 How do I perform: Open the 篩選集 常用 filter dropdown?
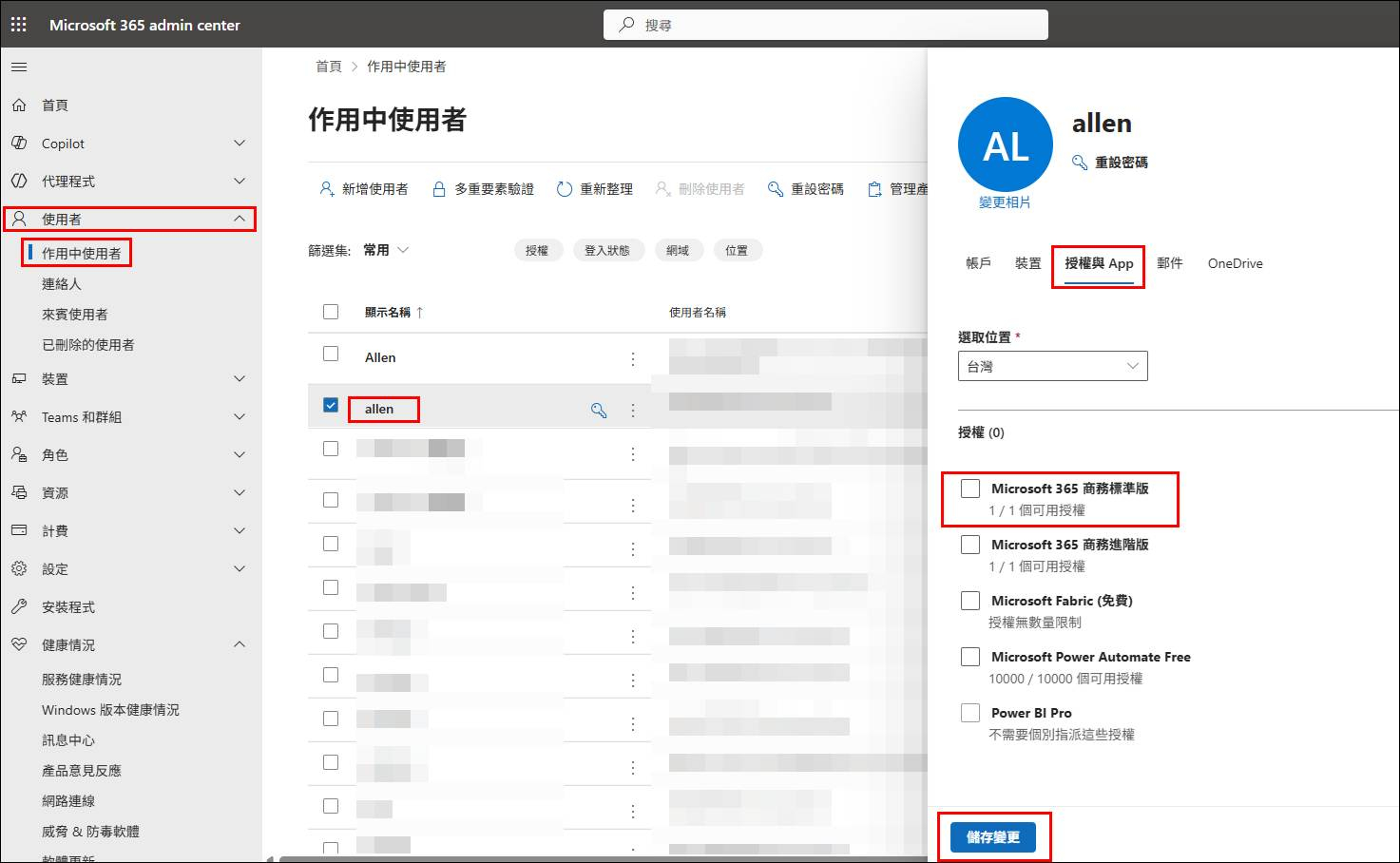[386, 250]
